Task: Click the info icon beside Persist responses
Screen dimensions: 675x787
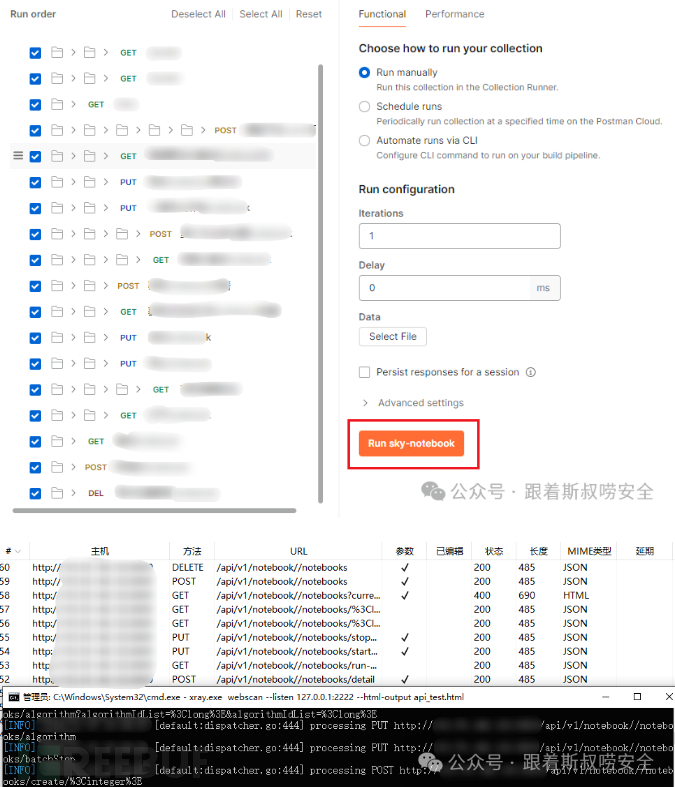Action: [x=531, y=372]
